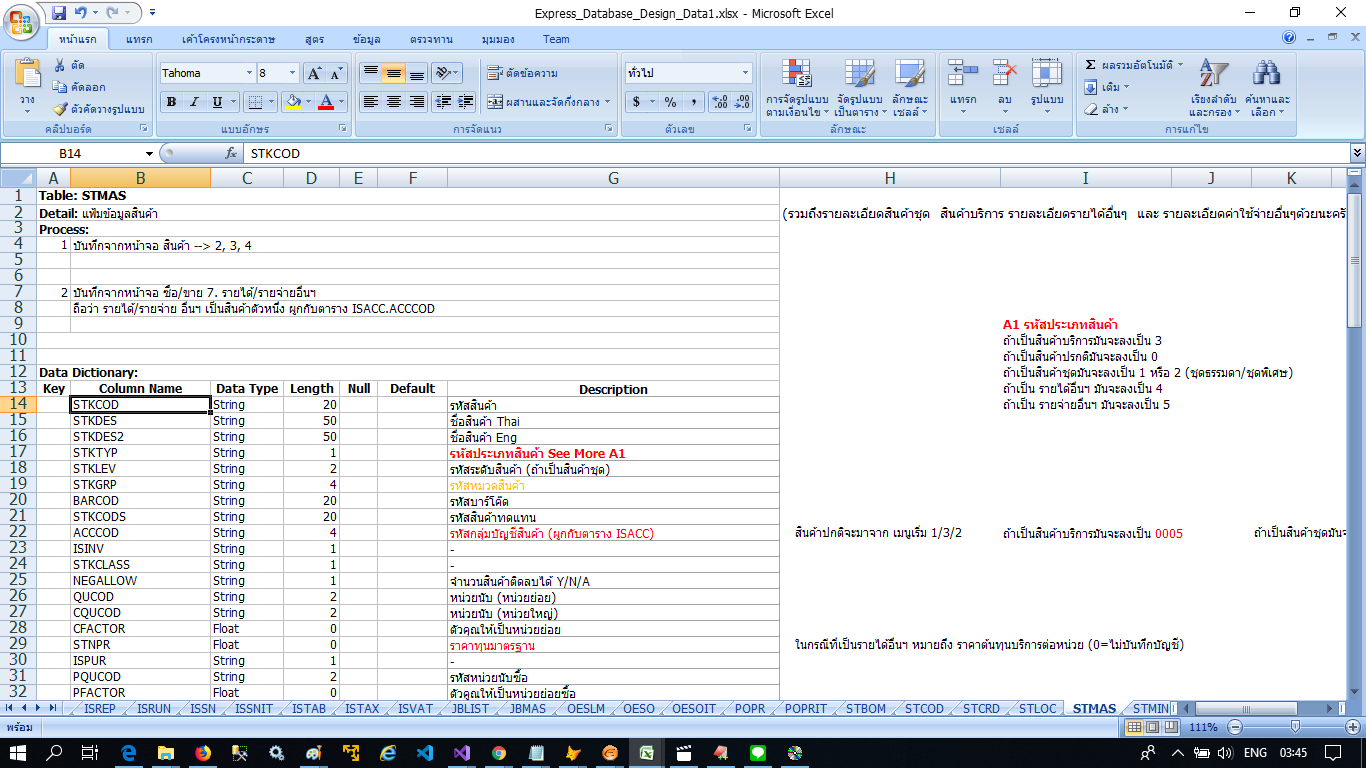Toggle Bold formatting
Viewport: 1366px width, 768px height.
coord(172,102)
